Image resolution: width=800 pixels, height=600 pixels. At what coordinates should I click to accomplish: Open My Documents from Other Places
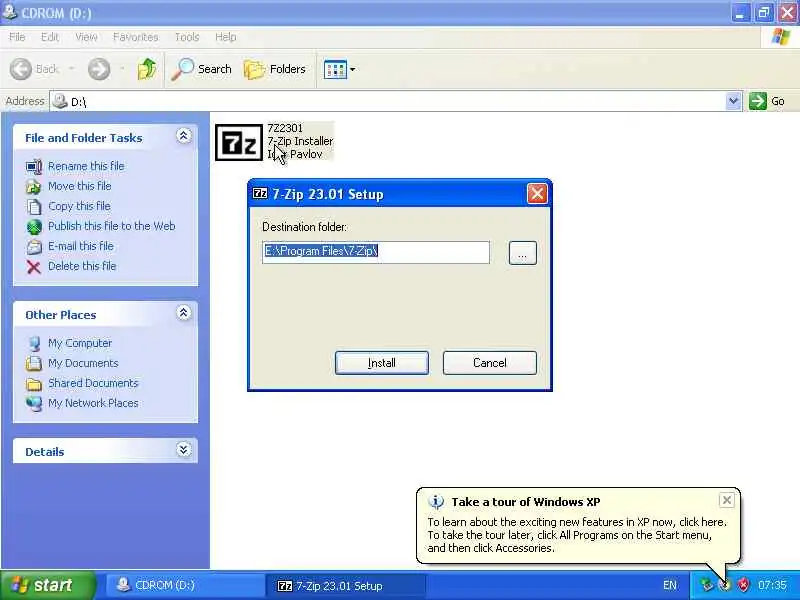[83, 363]
